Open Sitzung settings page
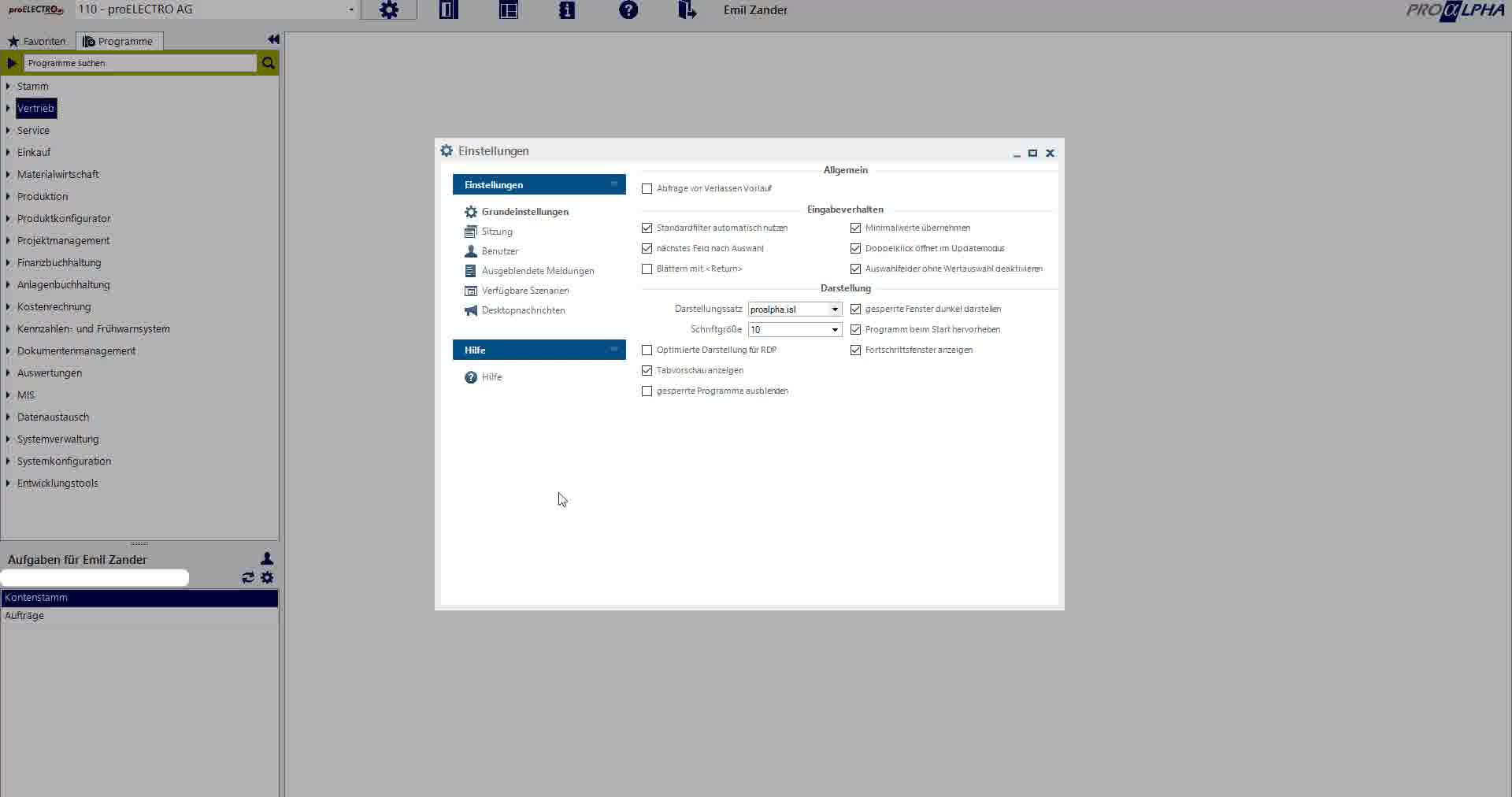Image resolution: width=1512 pixels, height=797 pixels. (x=497, y=232)
